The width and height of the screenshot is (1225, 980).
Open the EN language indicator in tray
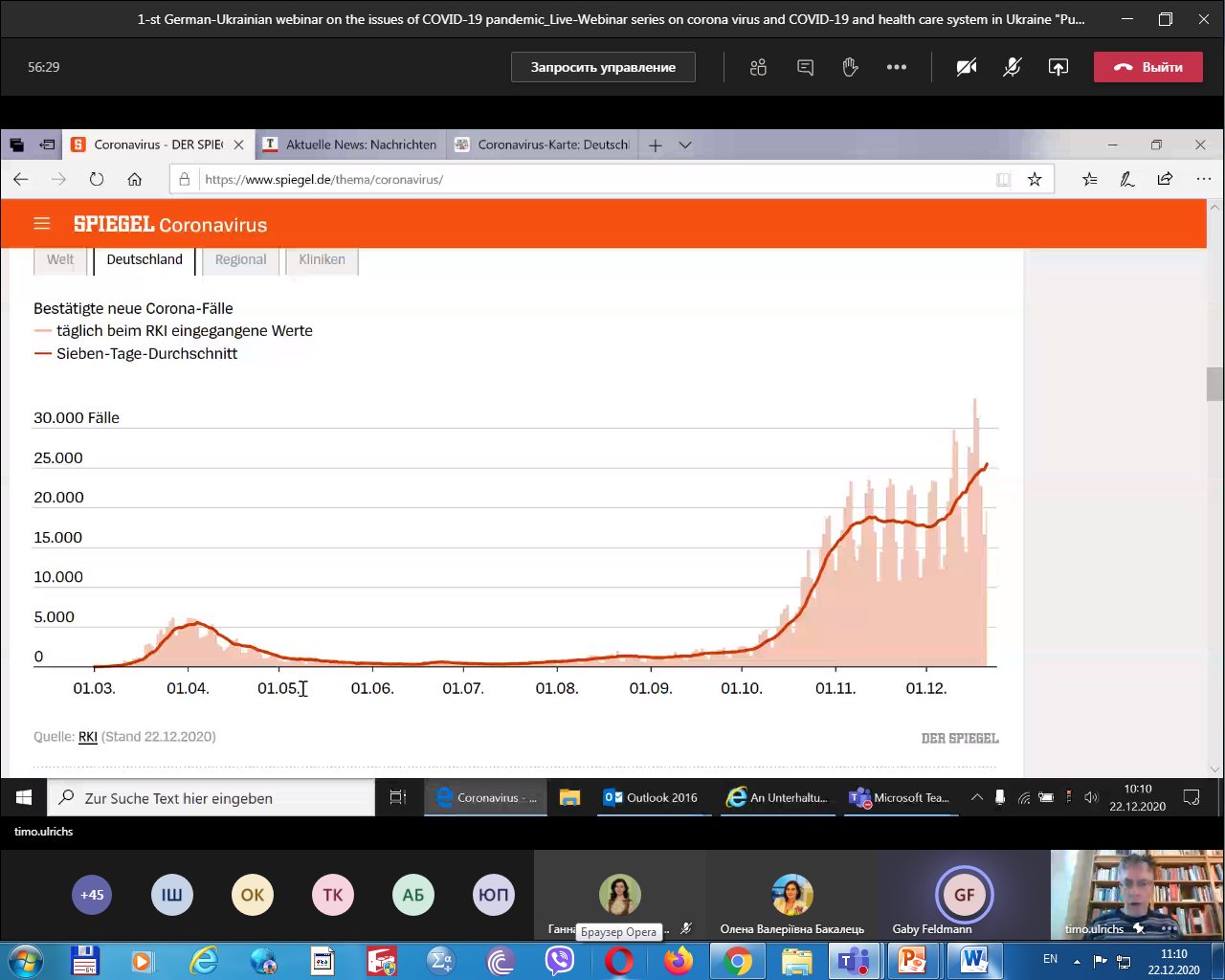[1050, 959]
